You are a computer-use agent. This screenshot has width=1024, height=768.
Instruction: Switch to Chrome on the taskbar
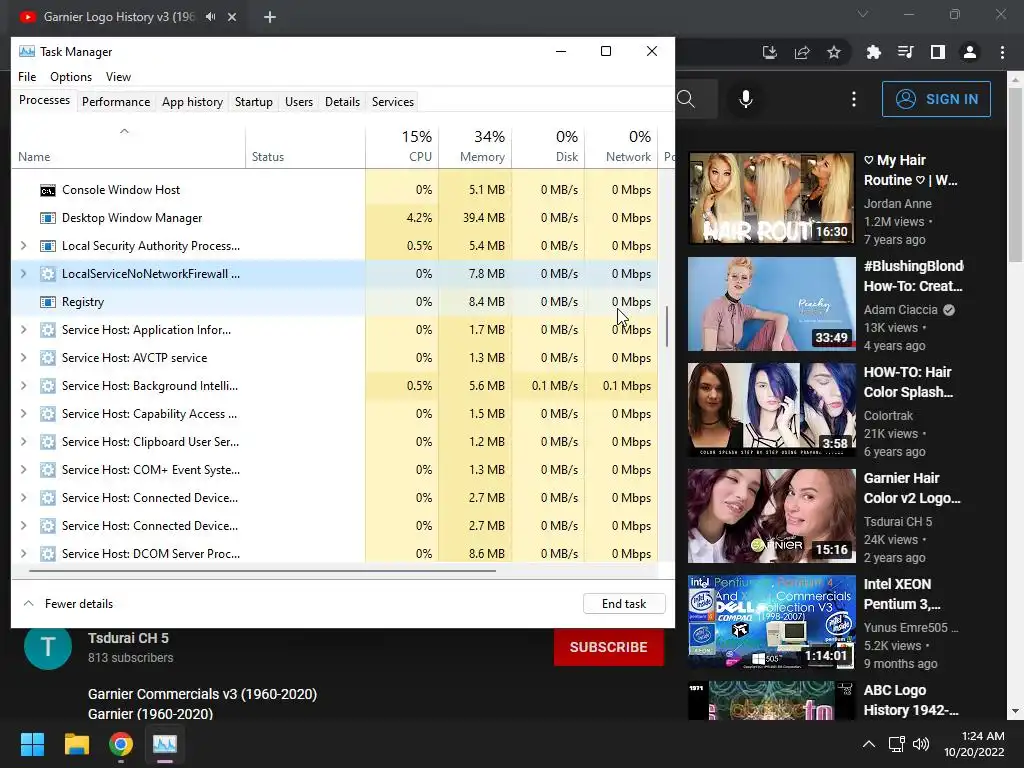coord(121,744)
